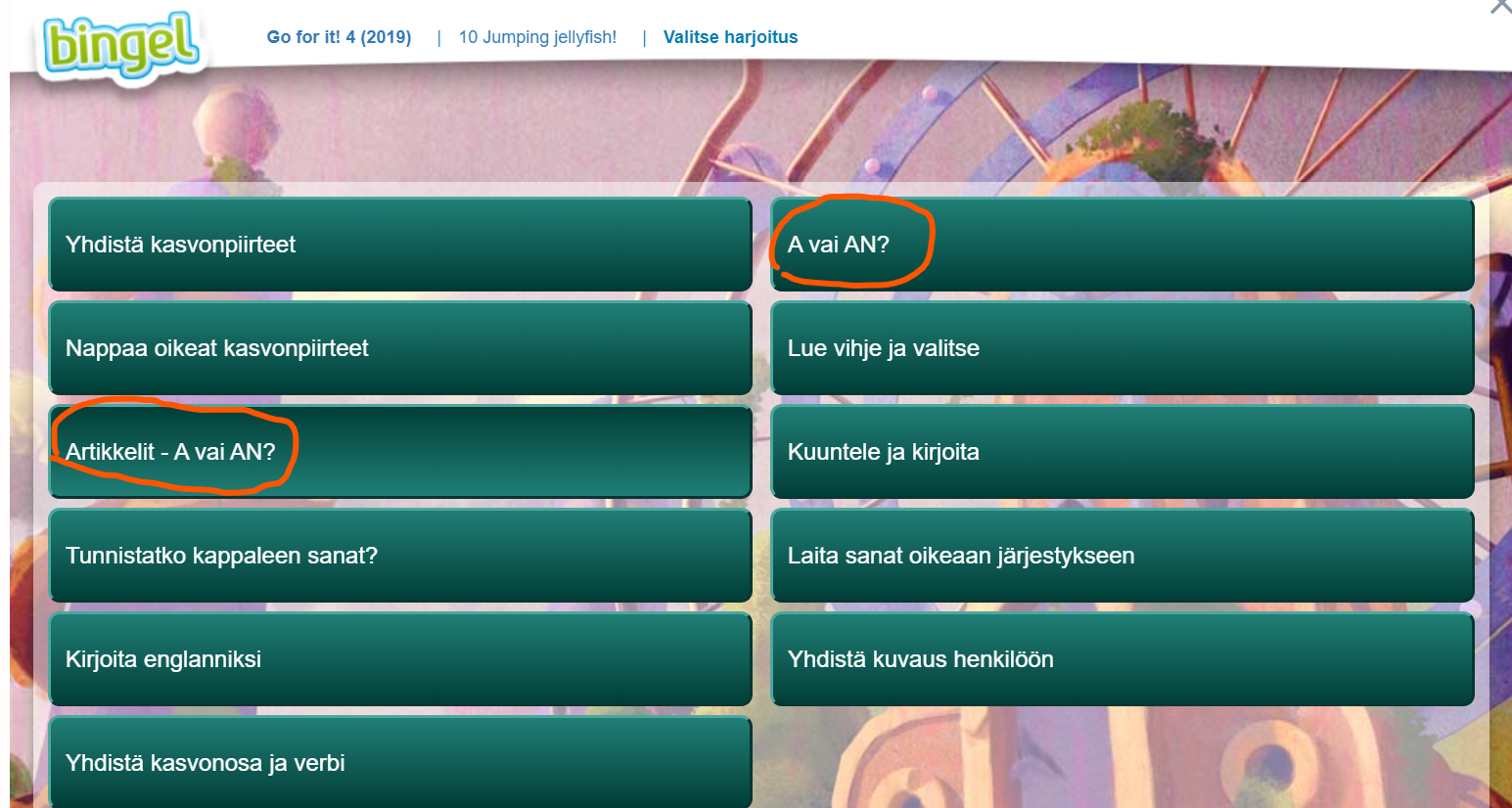Click the bingel logo

coord(121,44)
